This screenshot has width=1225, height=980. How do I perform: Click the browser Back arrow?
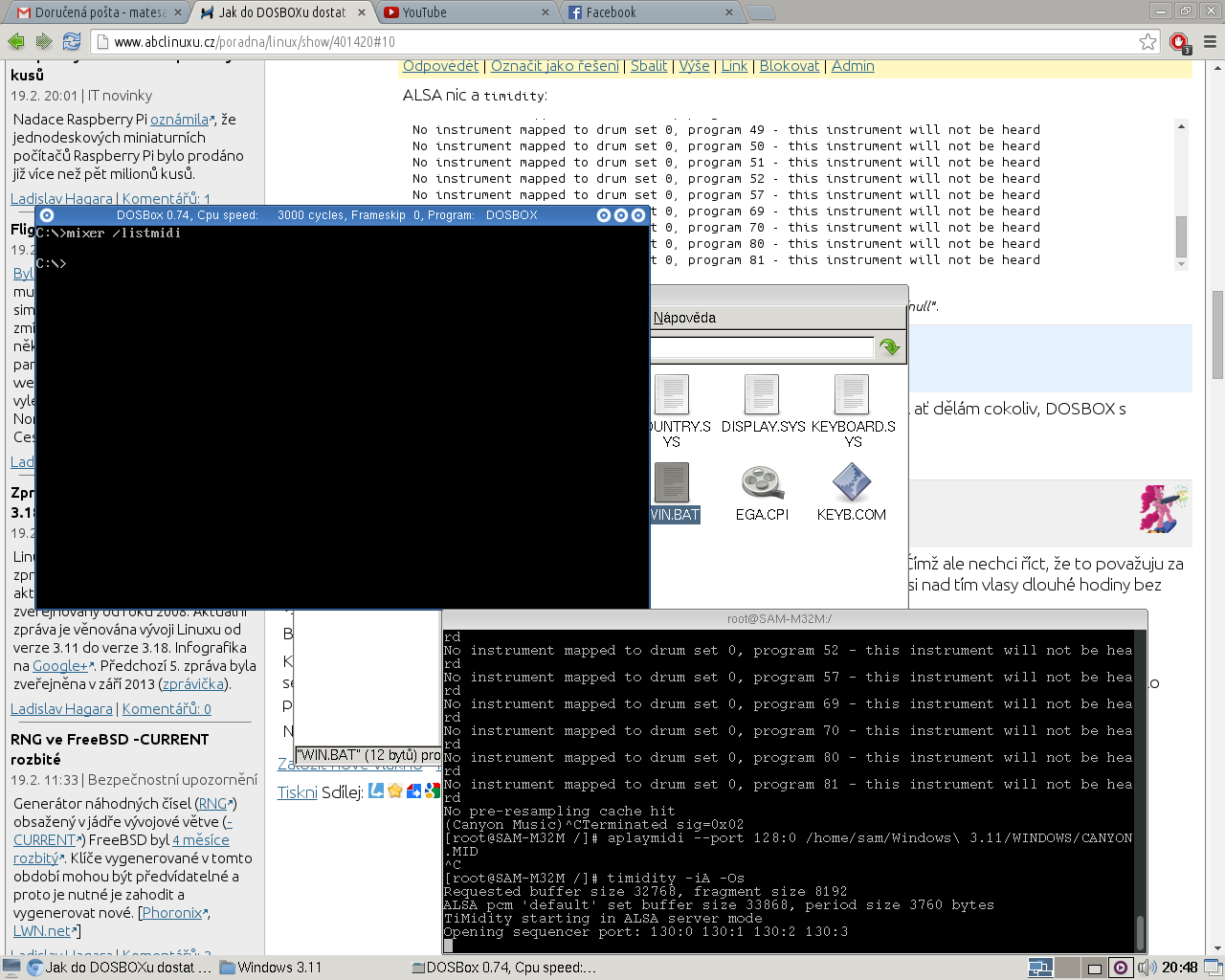click(15, 41)
